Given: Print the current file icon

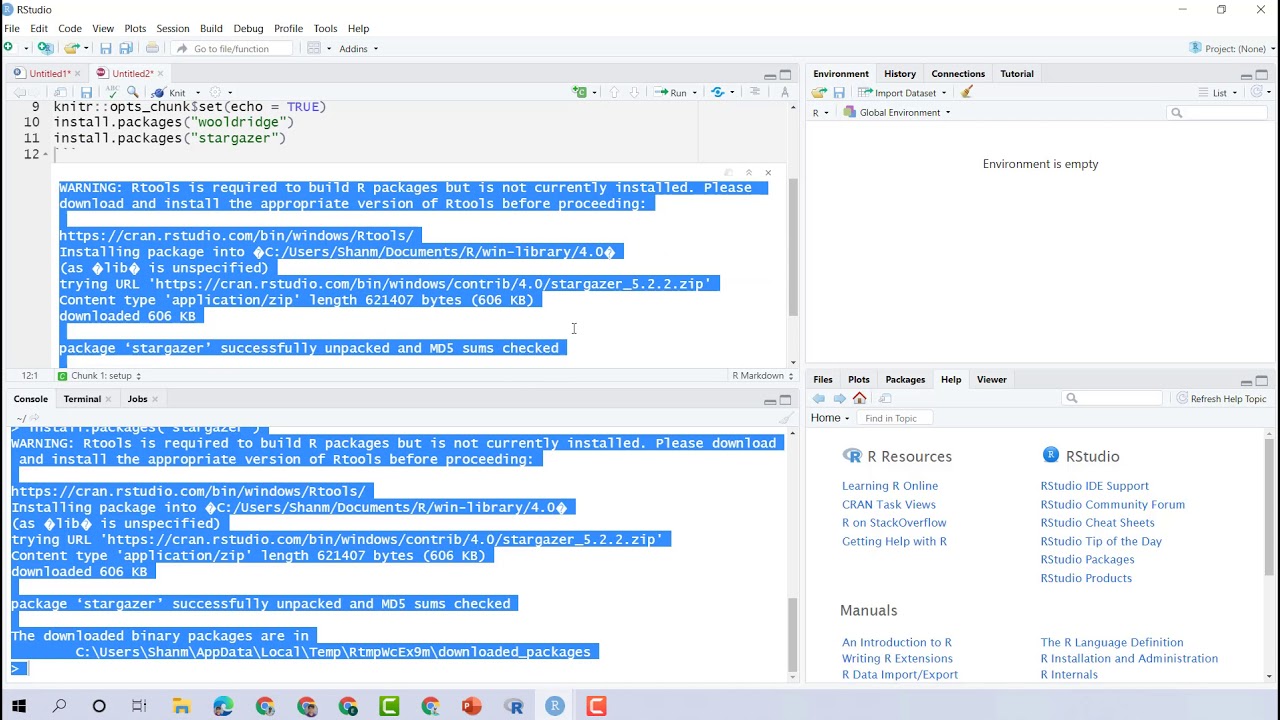Looking at the screenshot, I should pyautogui.click(x=152, y=48).
